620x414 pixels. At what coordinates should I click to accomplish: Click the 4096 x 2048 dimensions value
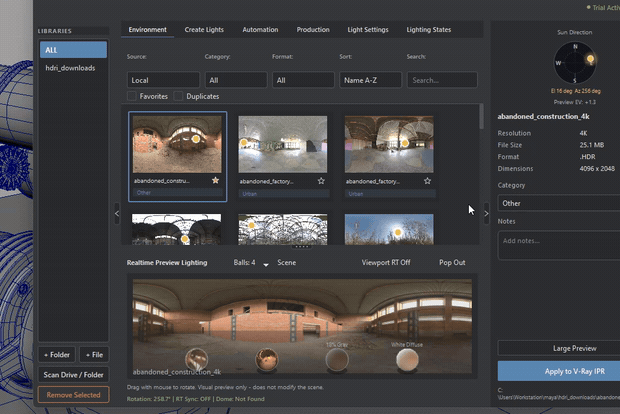coord(597,168)
